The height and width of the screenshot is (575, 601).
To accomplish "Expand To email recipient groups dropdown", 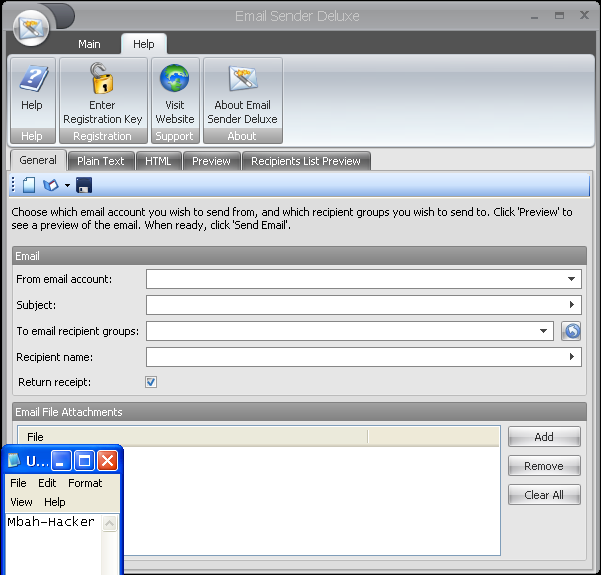I will pyautogui.click(x=544, y=331).
